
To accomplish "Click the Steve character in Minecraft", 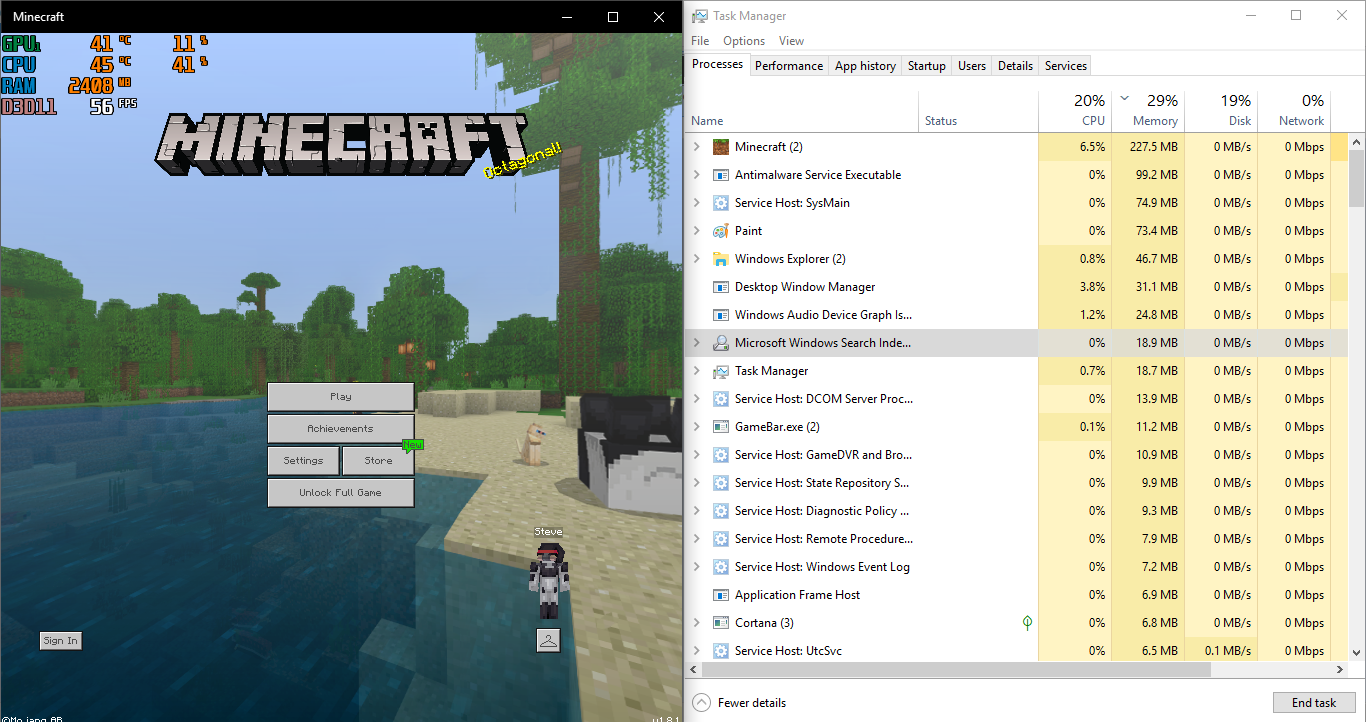I will (548, 580).
